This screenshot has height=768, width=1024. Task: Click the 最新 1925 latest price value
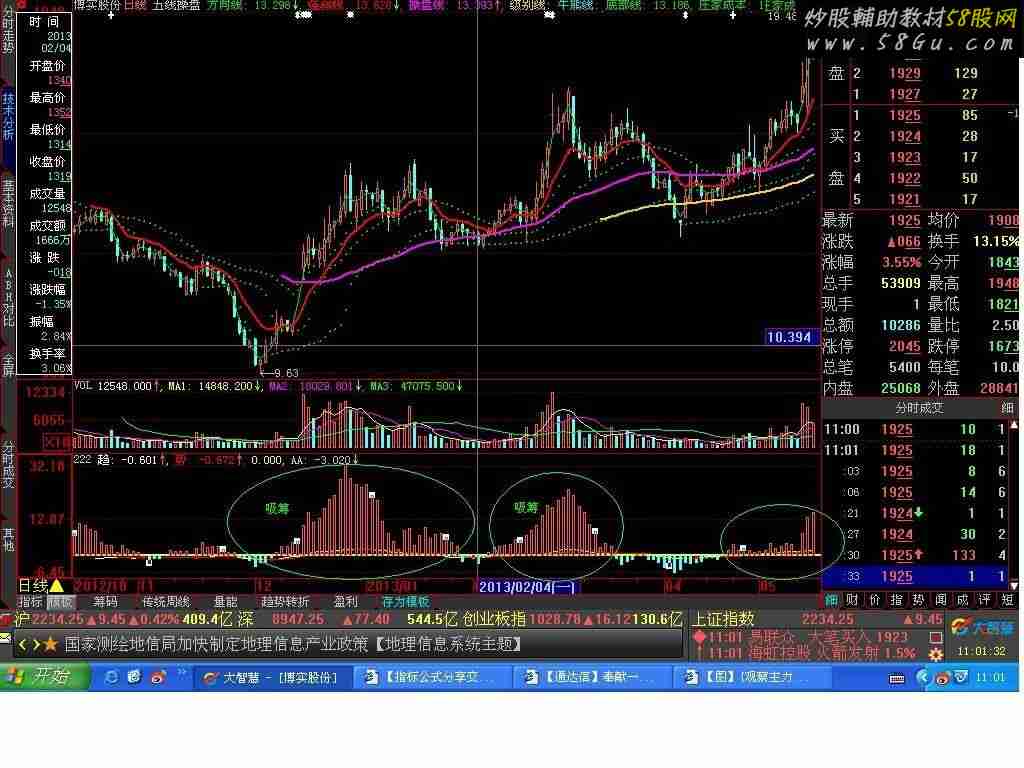point(904,220)
